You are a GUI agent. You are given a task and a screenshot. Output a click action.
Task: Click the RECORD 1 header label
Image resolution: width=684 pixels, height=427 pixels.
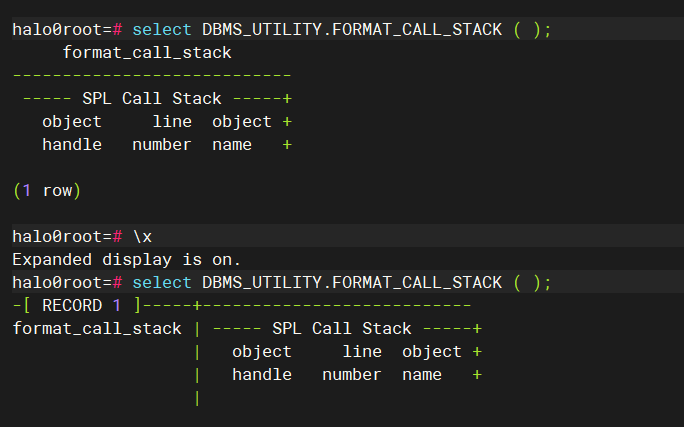tap(81, 305)
